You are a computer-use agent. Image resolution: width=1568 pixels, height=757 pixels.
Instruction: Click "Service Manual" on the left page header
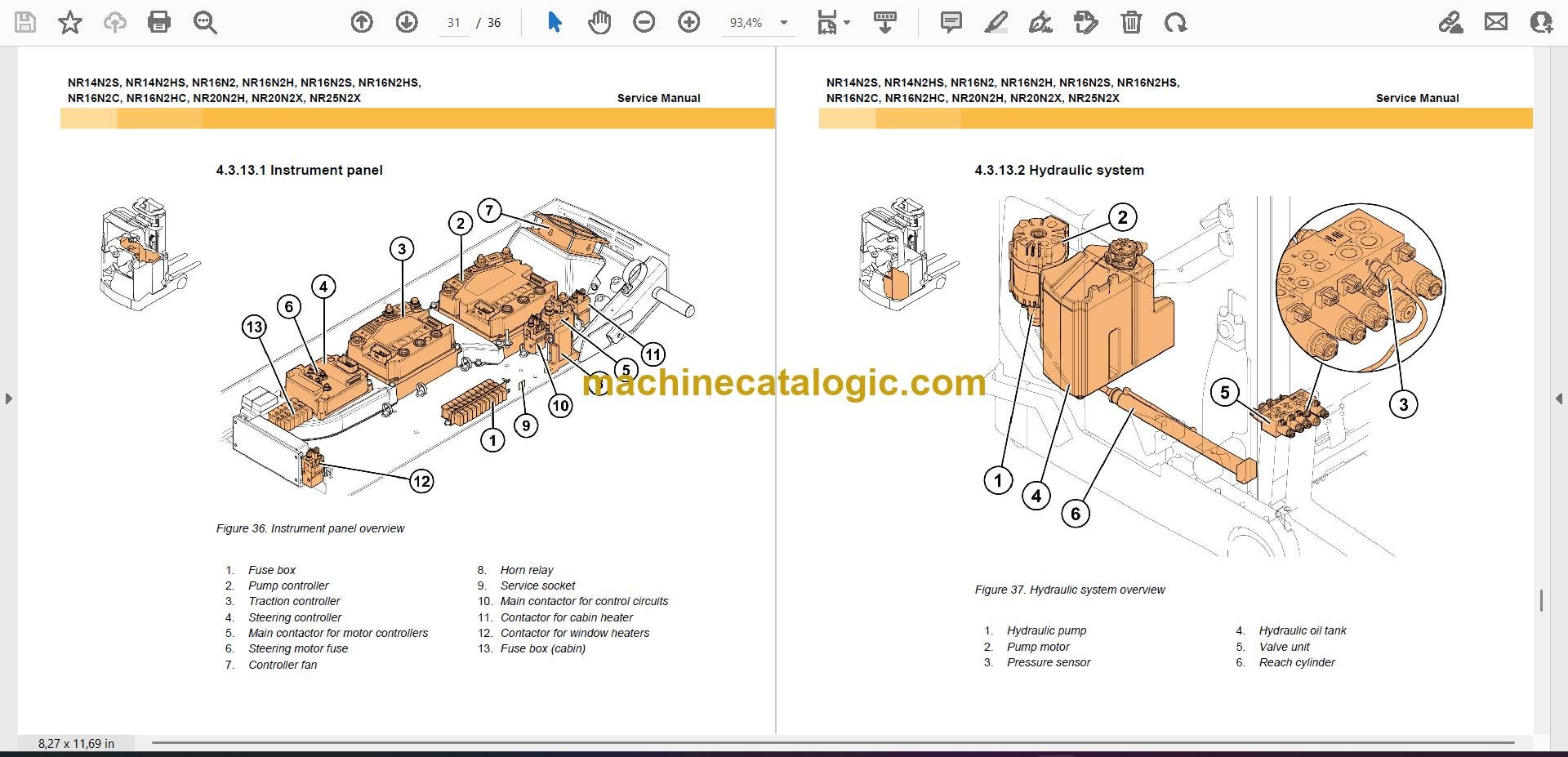(x=658, y=98)
